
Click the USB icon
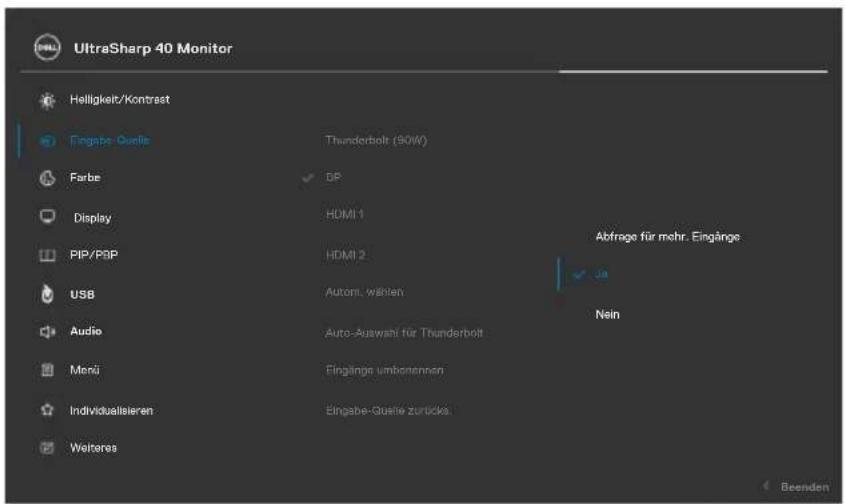pyautogui.click(x=47, y=294)
